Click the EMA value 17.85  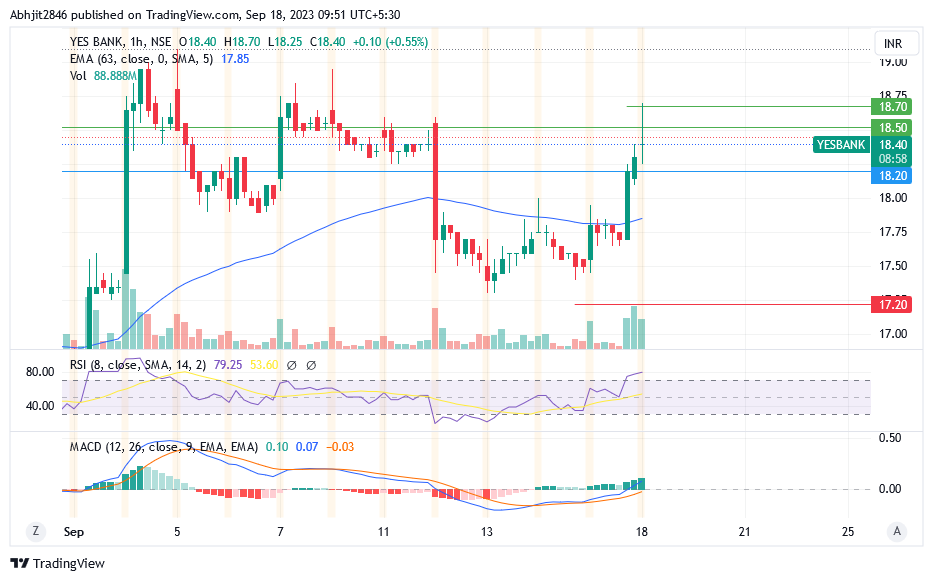click(x=235, y=58)
